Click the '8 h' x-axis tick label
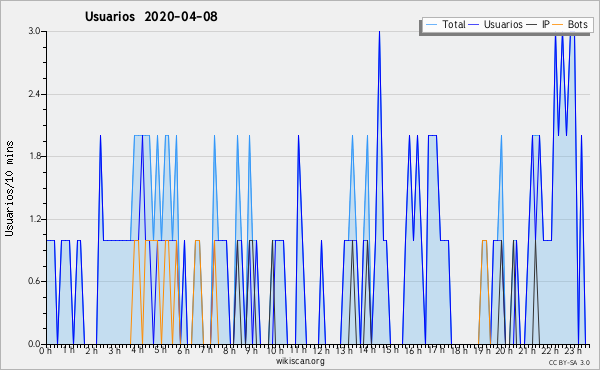The width and height of the screenshot is (600, 370). (229, 350)
